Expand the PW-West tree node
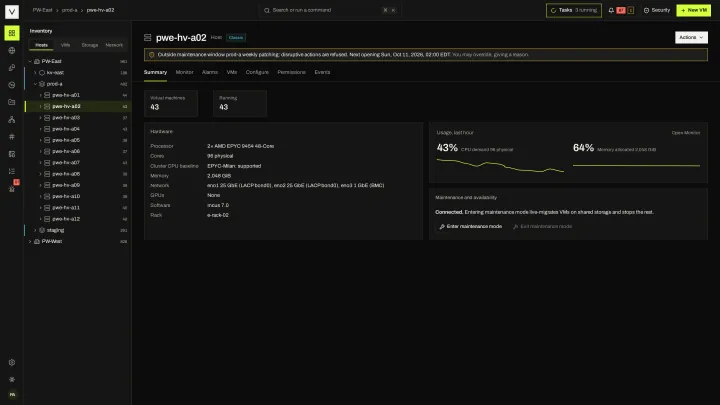Viewport: 720px width, 405px height. point(30,241)
